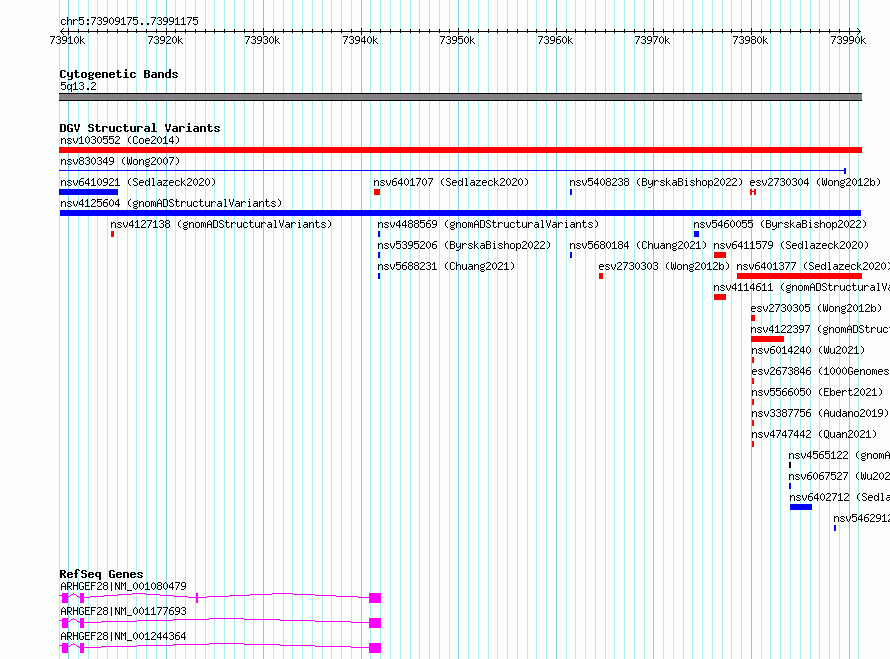The image size is (890, 659).
Task: Click the nsv5462912 blue marker
Action: click(834, 528)
